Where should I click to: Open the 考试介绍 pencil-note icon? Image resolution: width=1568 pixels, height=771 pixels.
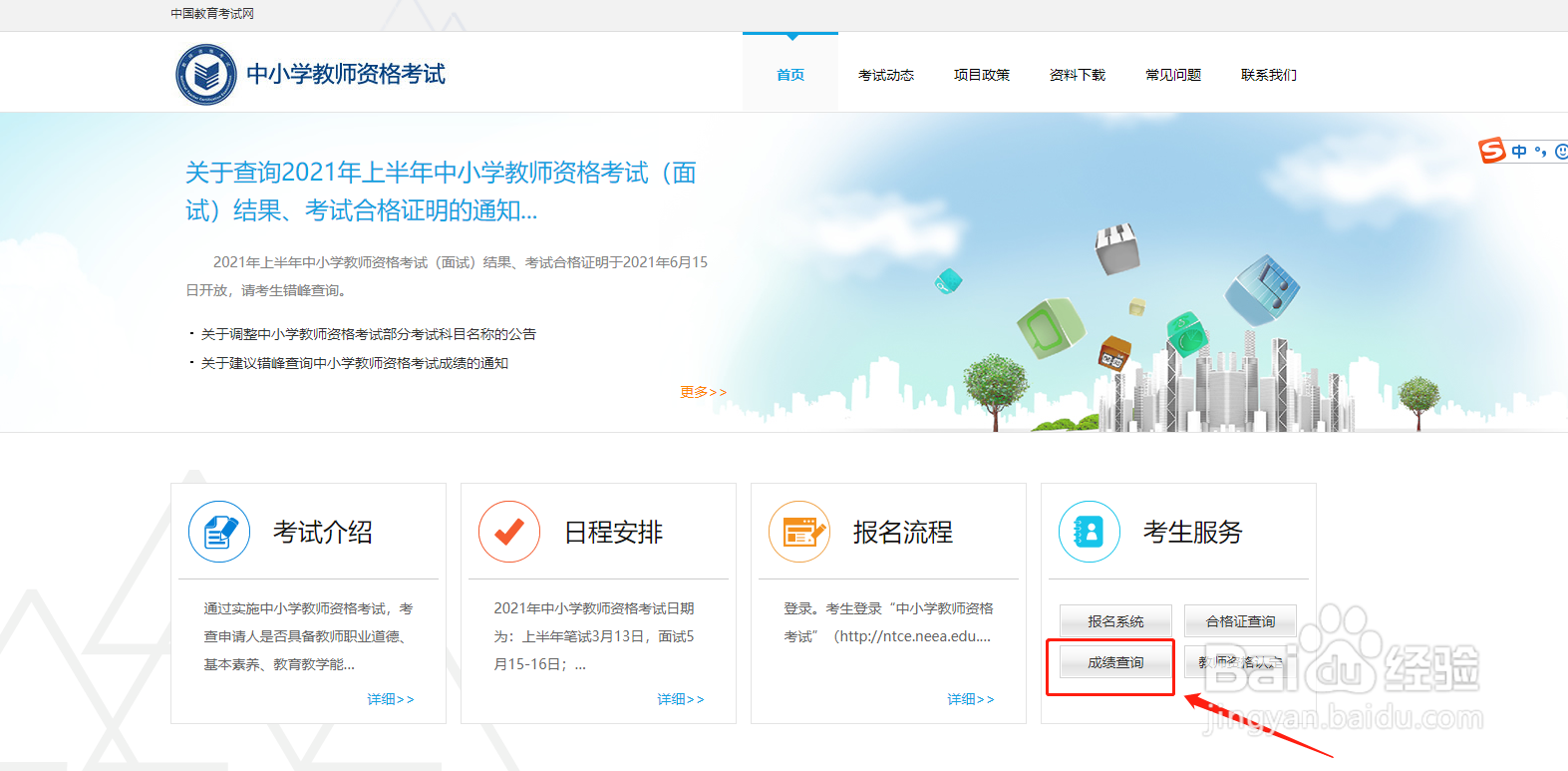219,532
